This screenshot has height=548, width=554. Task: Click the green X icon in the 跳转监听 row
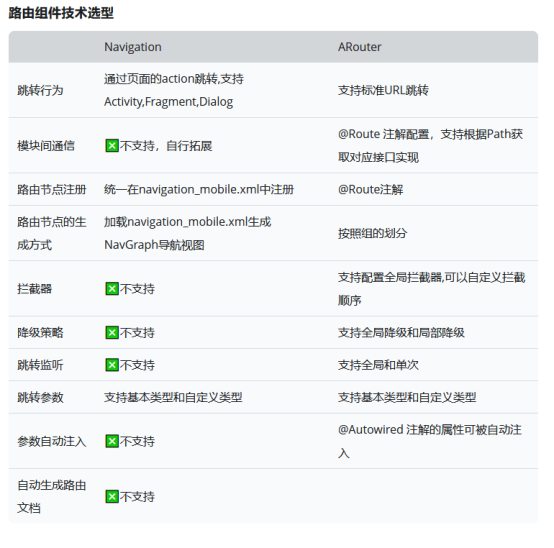[x=112, y=365]
